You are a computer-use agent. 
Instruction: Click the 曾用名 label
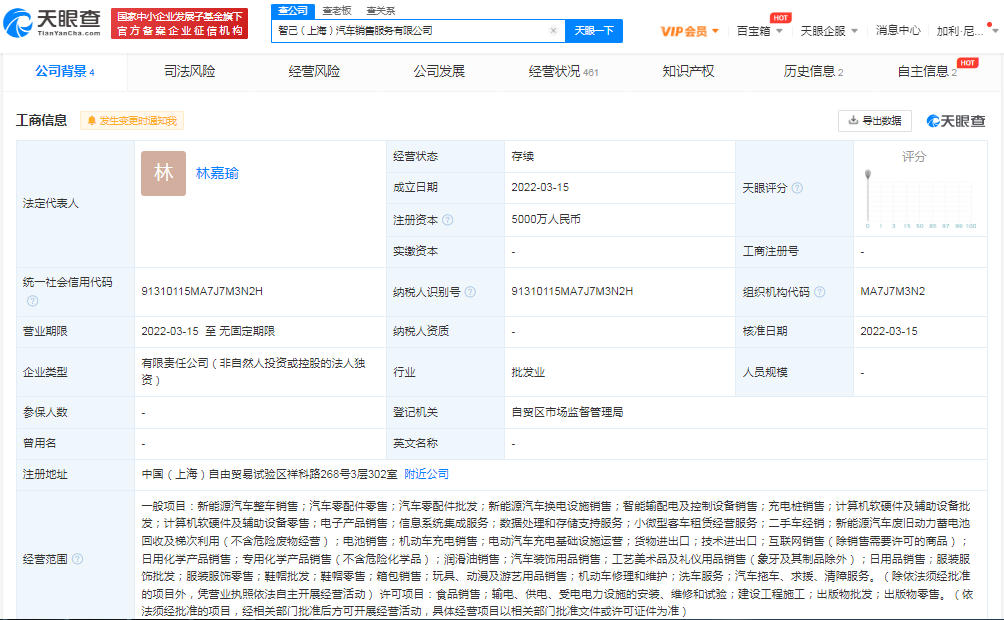click(39, 443)
